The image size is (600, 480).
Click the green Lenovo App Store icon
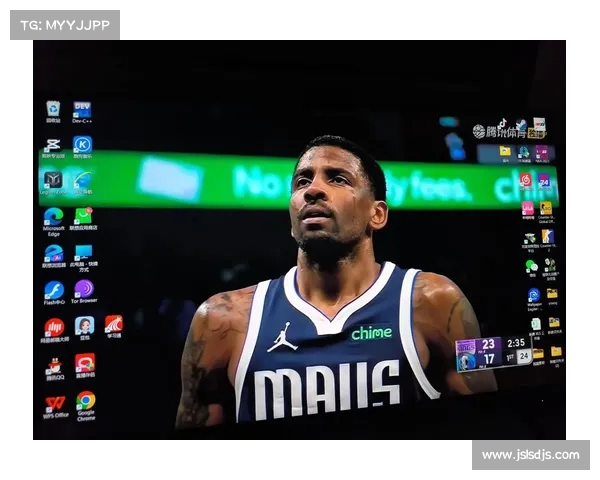click(x=83, y=216)
